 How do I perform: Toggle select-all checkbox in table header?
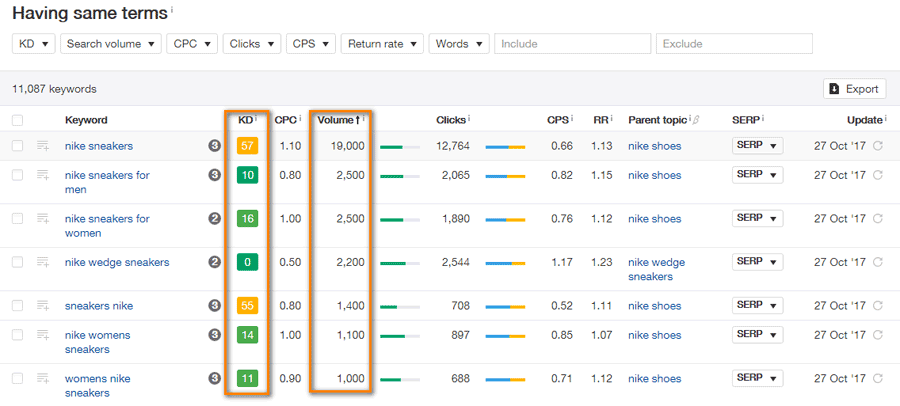[18, 120]
